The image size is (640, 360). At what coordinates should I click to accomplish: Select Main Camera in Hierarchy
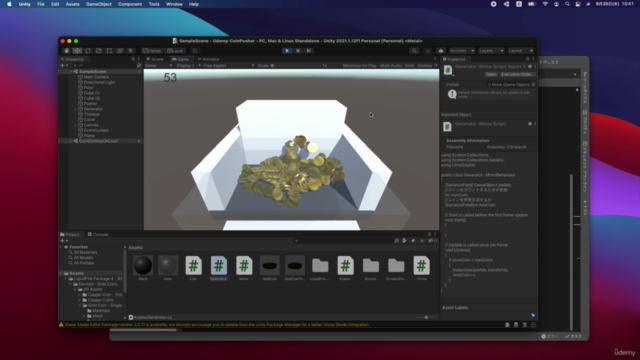pos(96,77)
